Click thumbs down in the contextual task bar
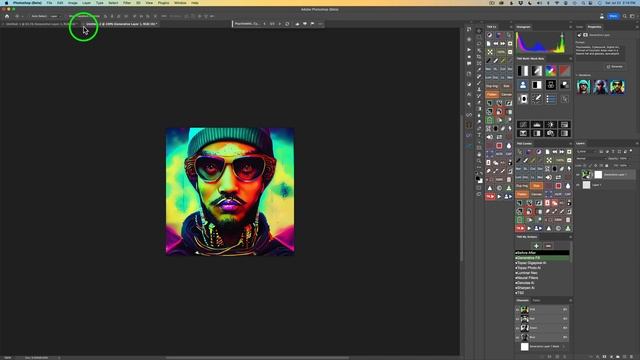 (305, 24)
